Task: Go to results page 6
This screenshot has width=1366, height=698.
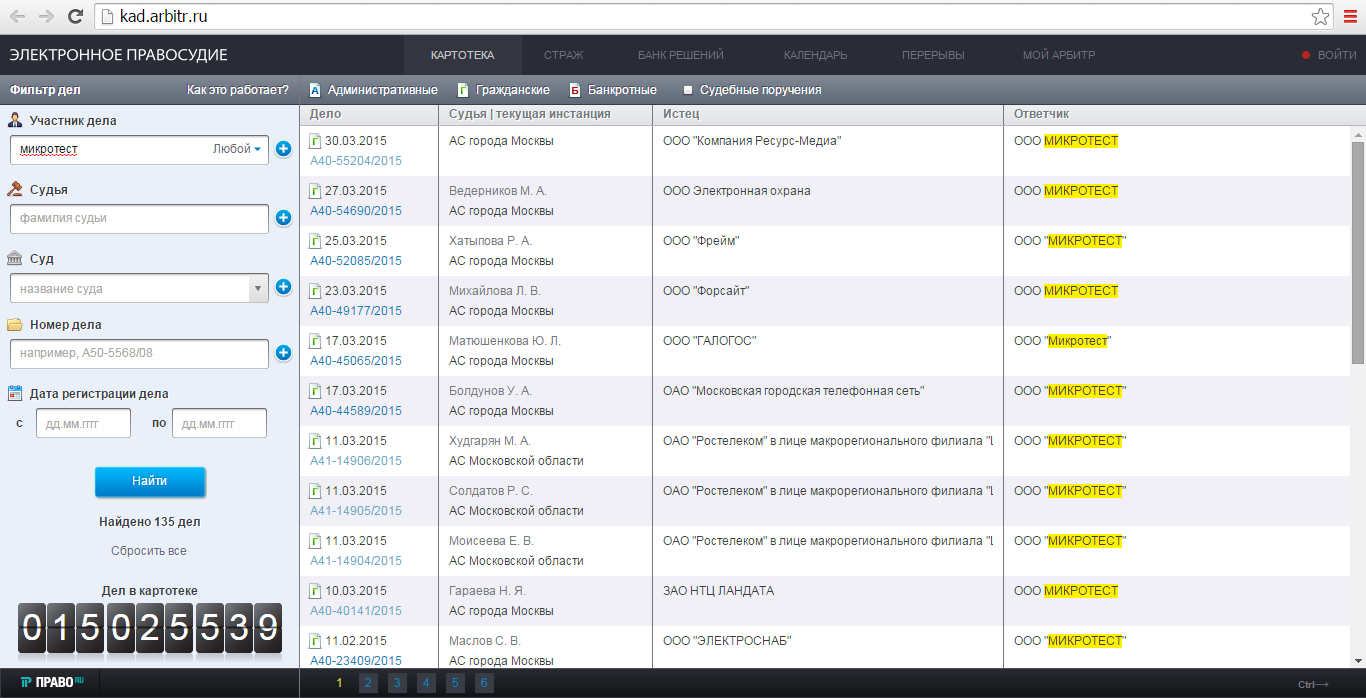Action: 484,684
